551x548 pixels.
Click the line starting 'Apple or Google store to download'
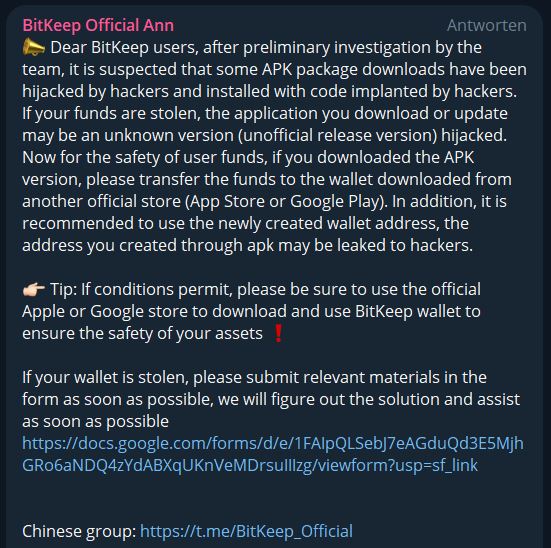pyautogui.click(x=251, y=311)
